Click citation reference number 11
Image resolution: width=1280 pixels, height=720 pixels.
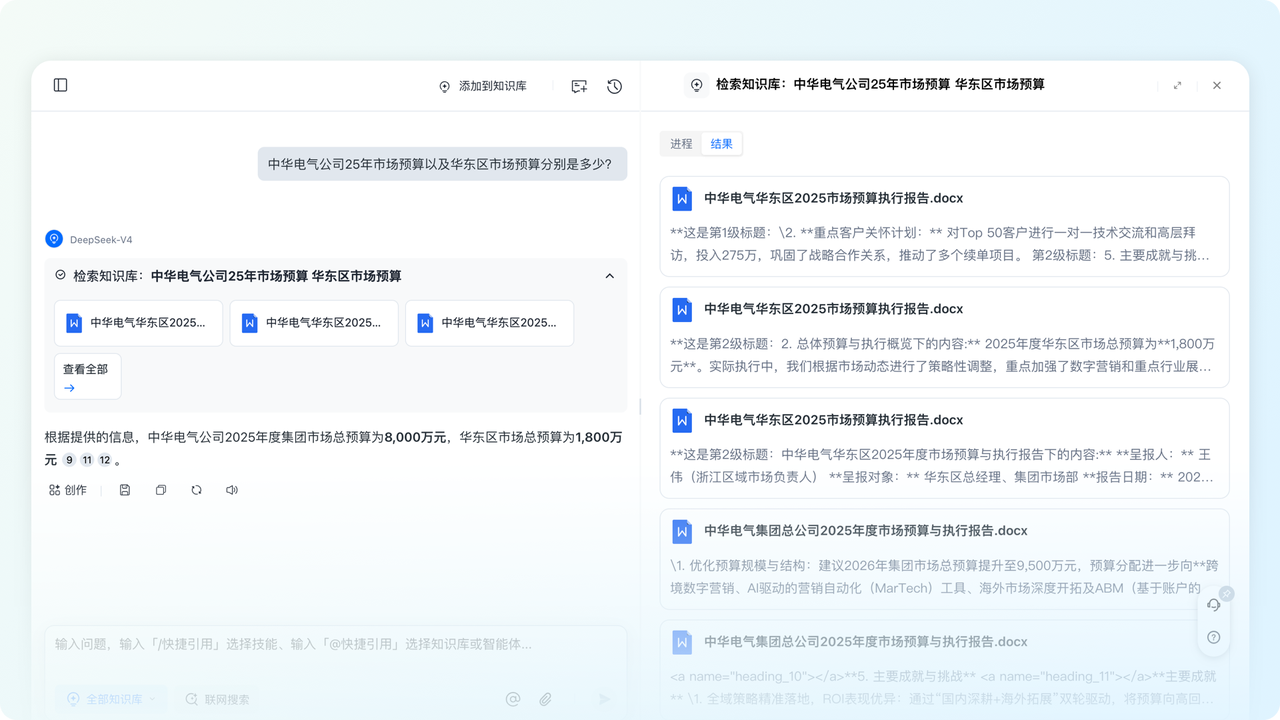click(x=87, y=460)
